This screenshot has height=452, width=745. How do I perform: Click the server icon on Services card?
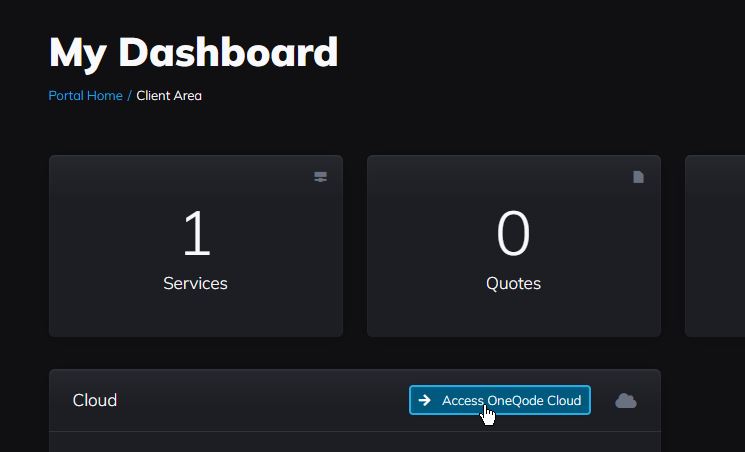tap(320, 177)
